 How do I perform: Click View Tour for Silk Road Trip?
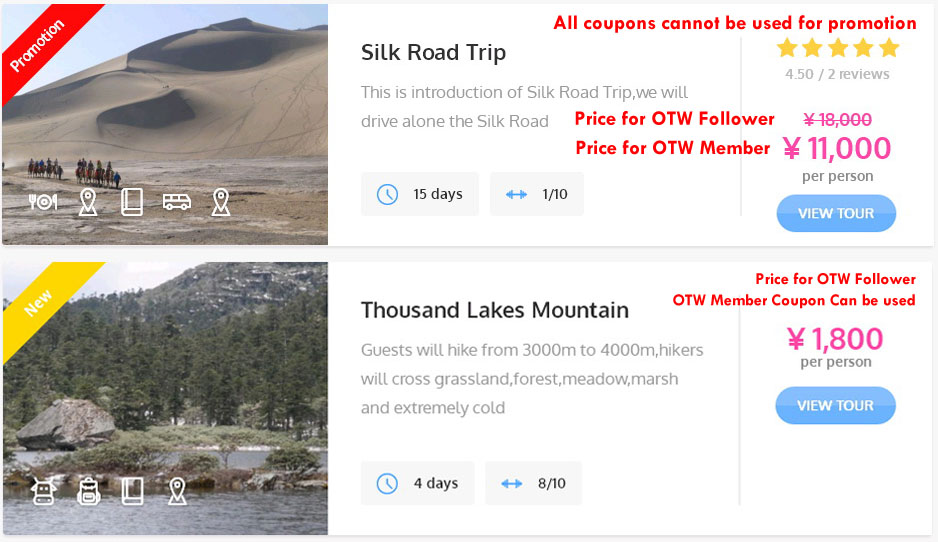pyautogui.click(x=835, y=213)
